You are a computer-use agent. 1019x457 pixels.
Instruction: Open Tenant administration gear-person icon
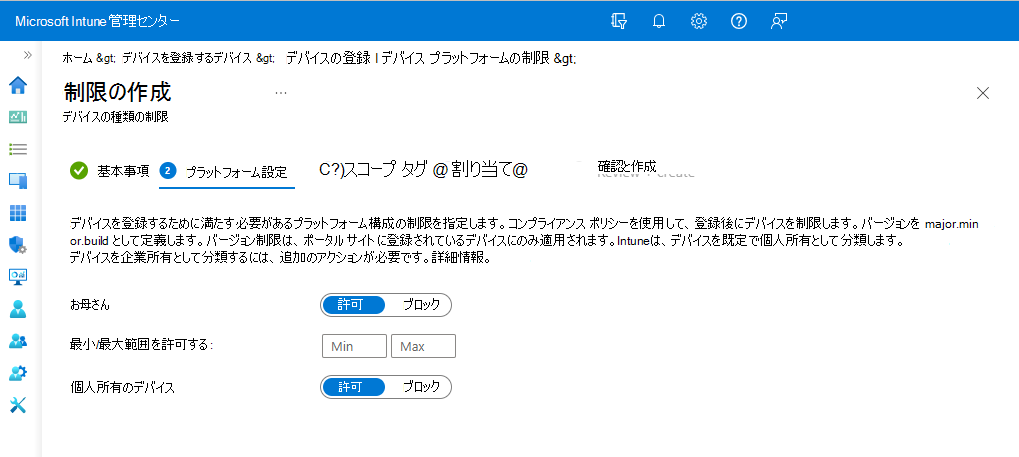18,373
